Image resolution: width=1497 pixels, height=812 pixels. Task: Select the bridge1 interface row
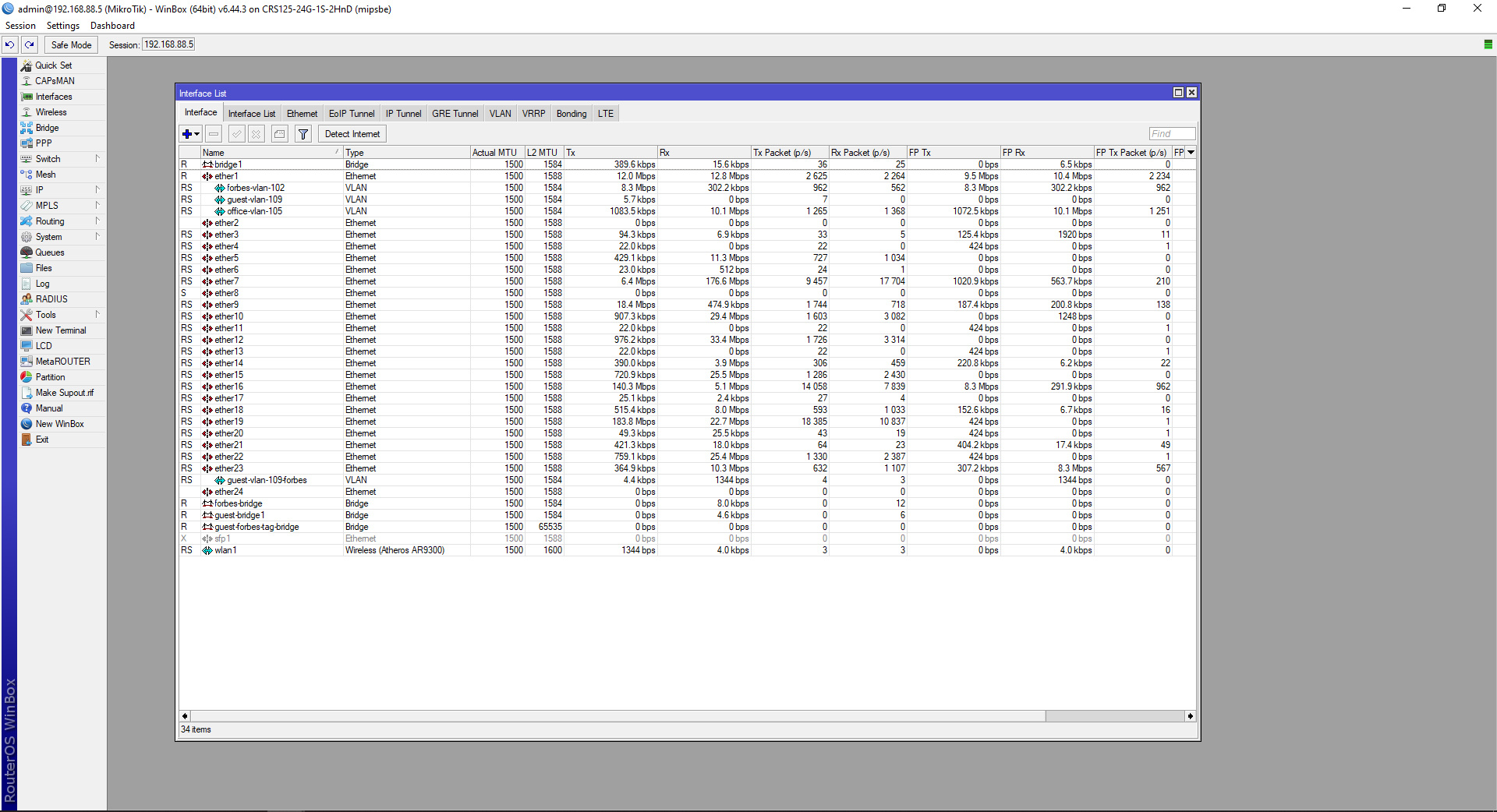[686, 164]
